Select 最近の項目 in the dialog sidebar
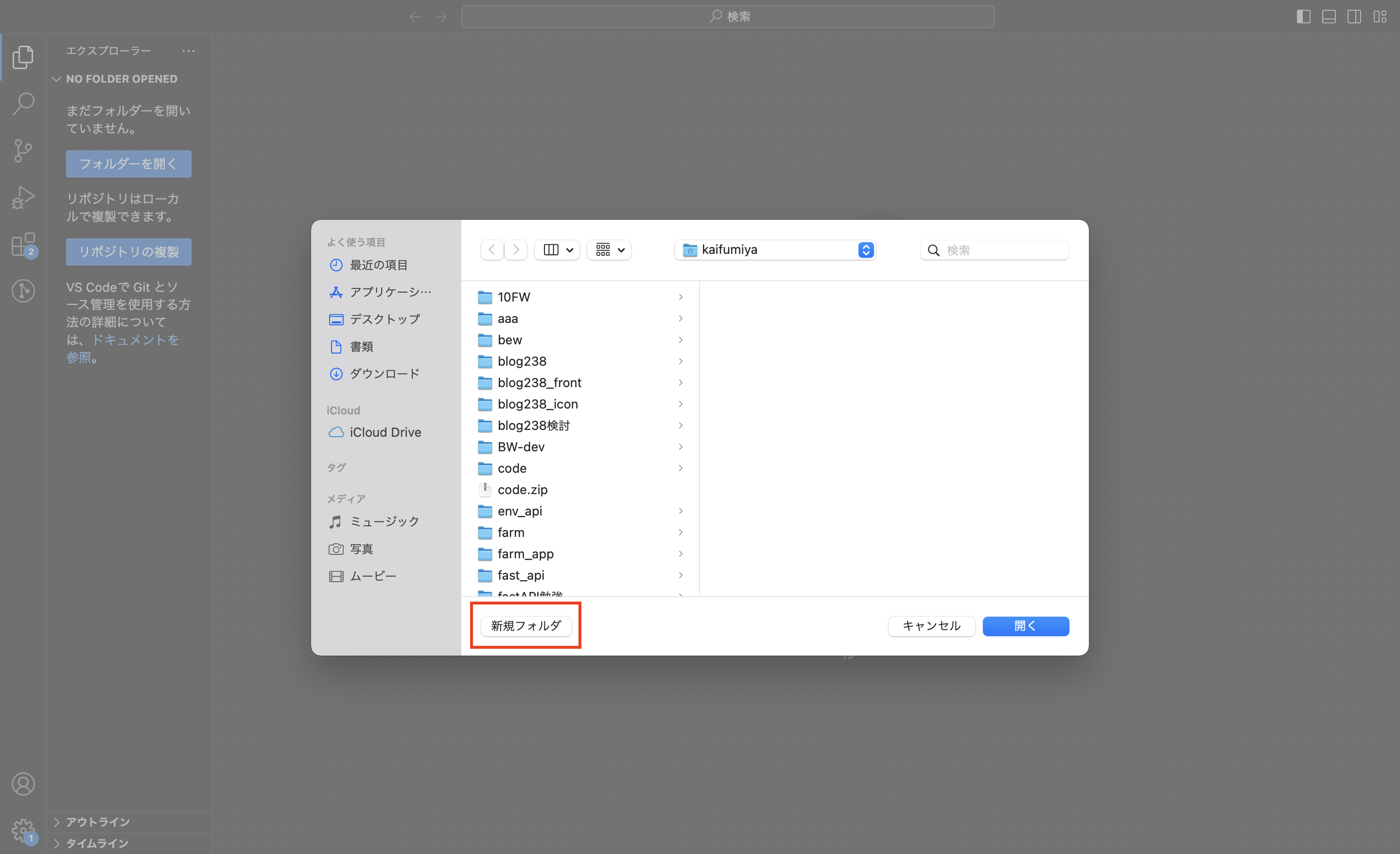 (x=378, y=265)
